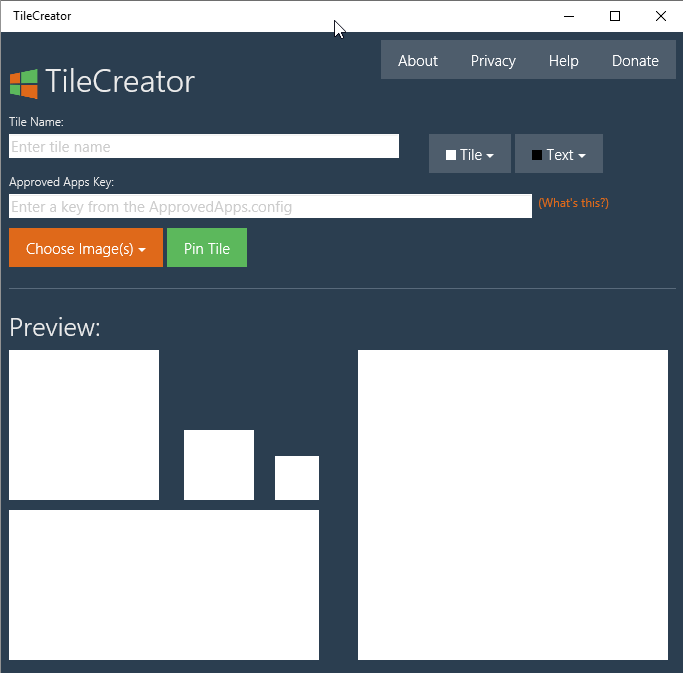Click the Approved Apps Key: label
The image size is (683, 673).
click(x=61, y=182)
